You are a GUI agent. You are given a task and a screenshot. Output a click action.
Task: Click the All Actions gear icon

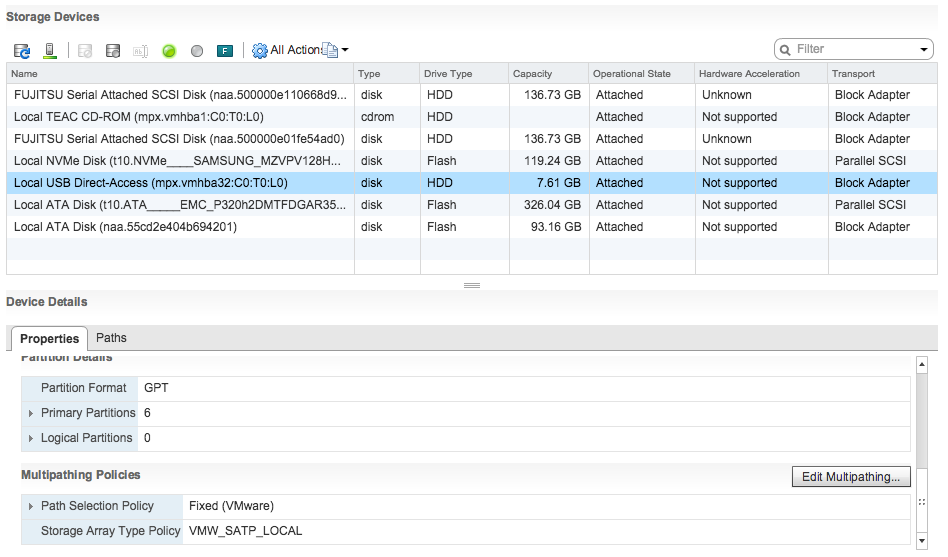[x=260, y=50]
